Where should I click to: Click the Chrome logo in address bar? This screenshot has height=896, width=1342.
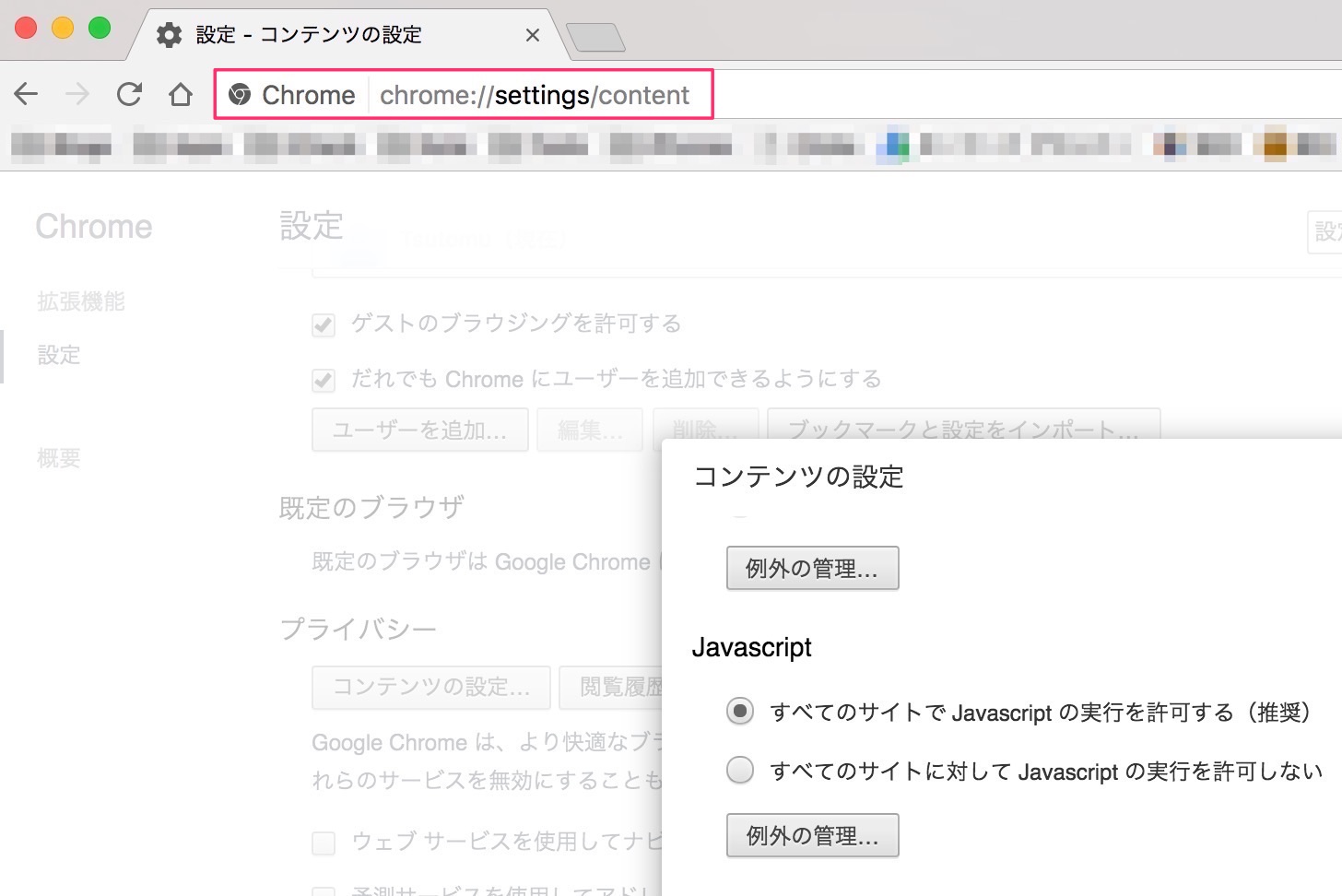(240, 95)
